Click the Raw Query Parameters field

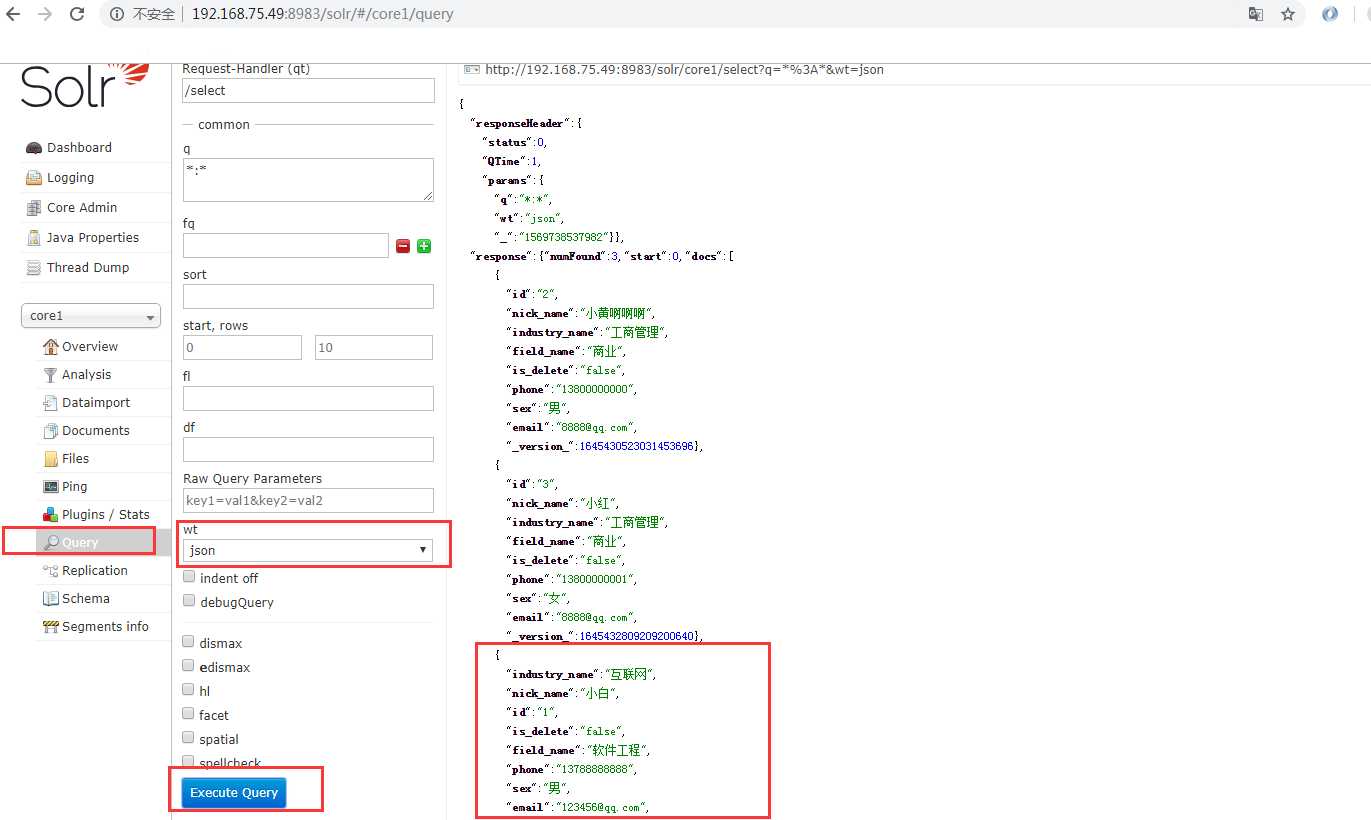tap(308, 500)
